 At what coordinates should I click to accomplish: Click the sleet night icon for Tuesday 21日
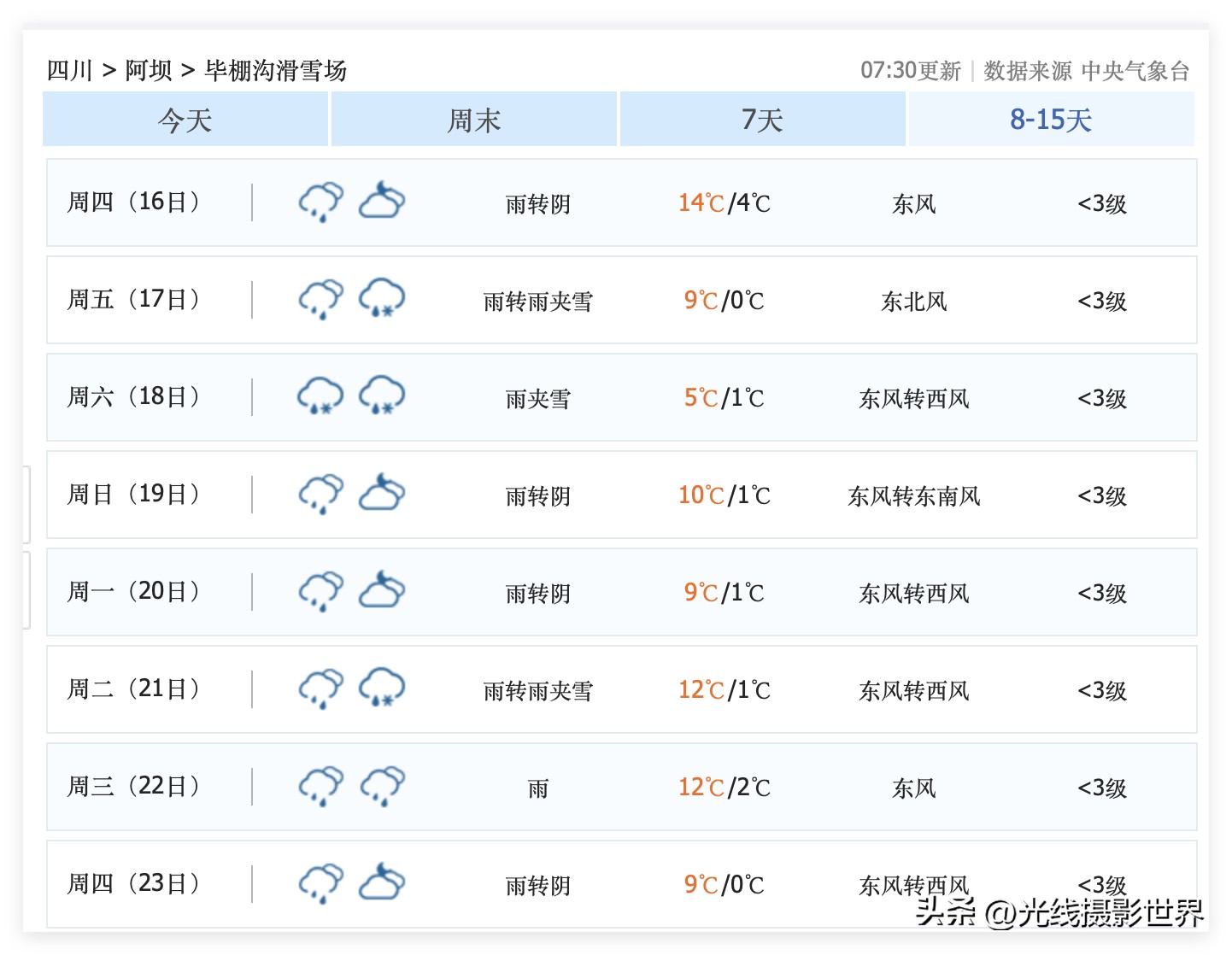382,688
